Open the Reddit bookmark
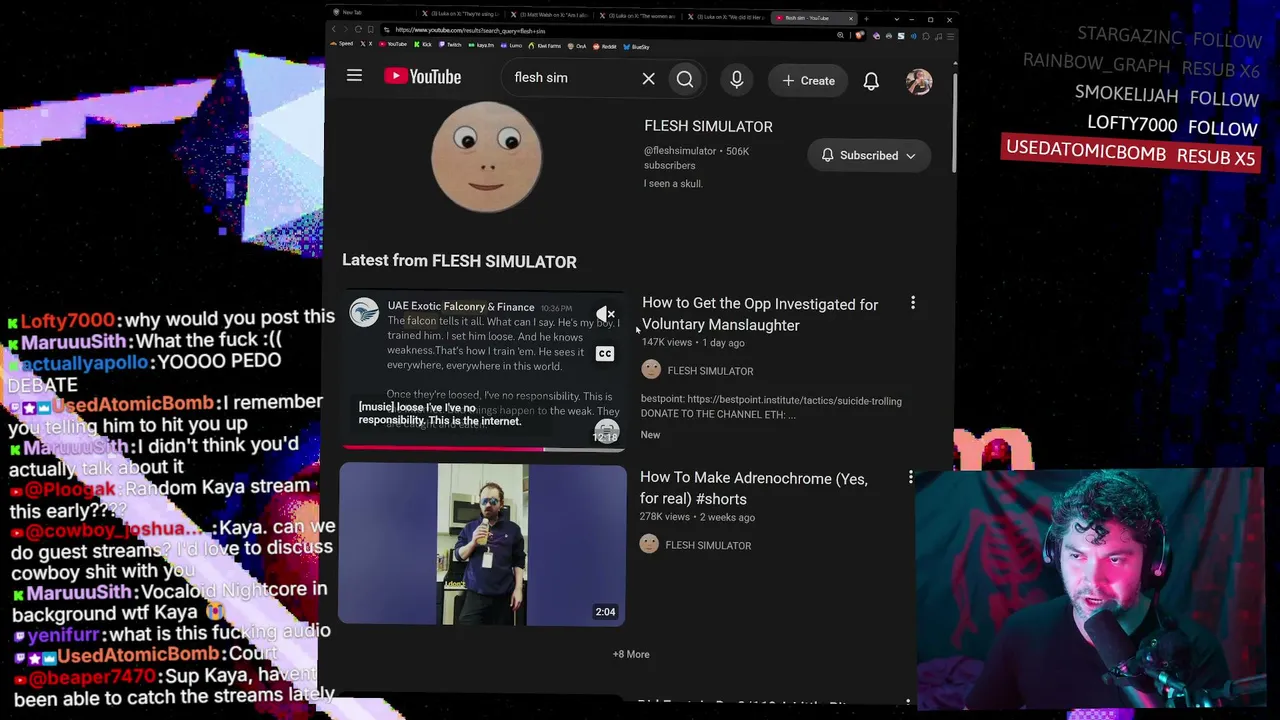The image size is (1280, 720). (x=605, y=46)
